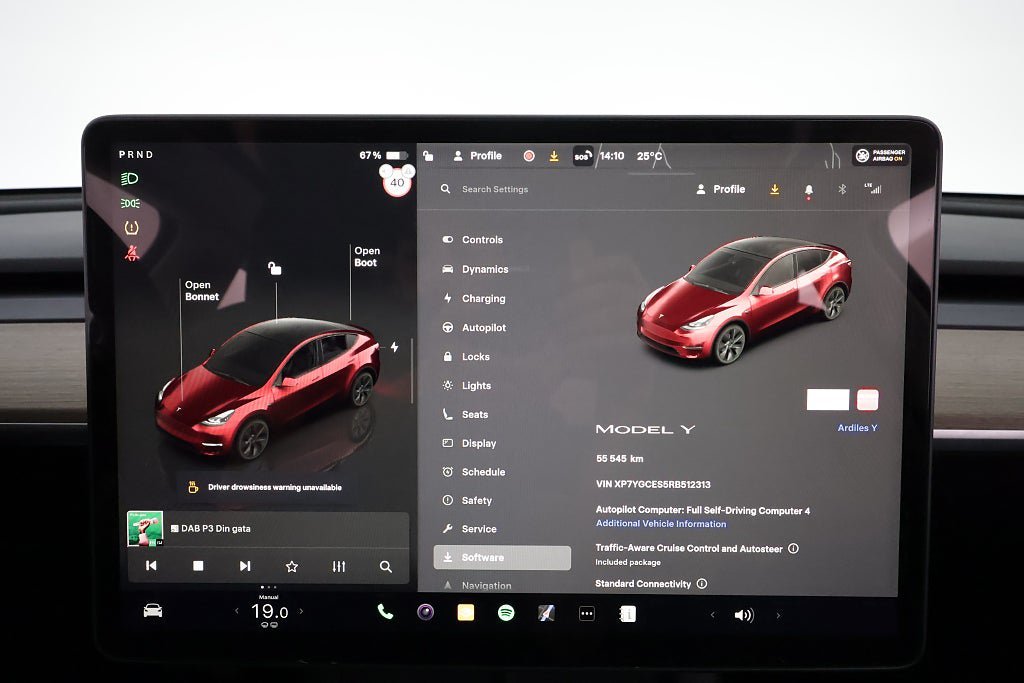Image resolution: width=1024 pixels, height=683 pixels.
Task: Increase cabin temperature with right arrow
Action: (x=301, y=611)
